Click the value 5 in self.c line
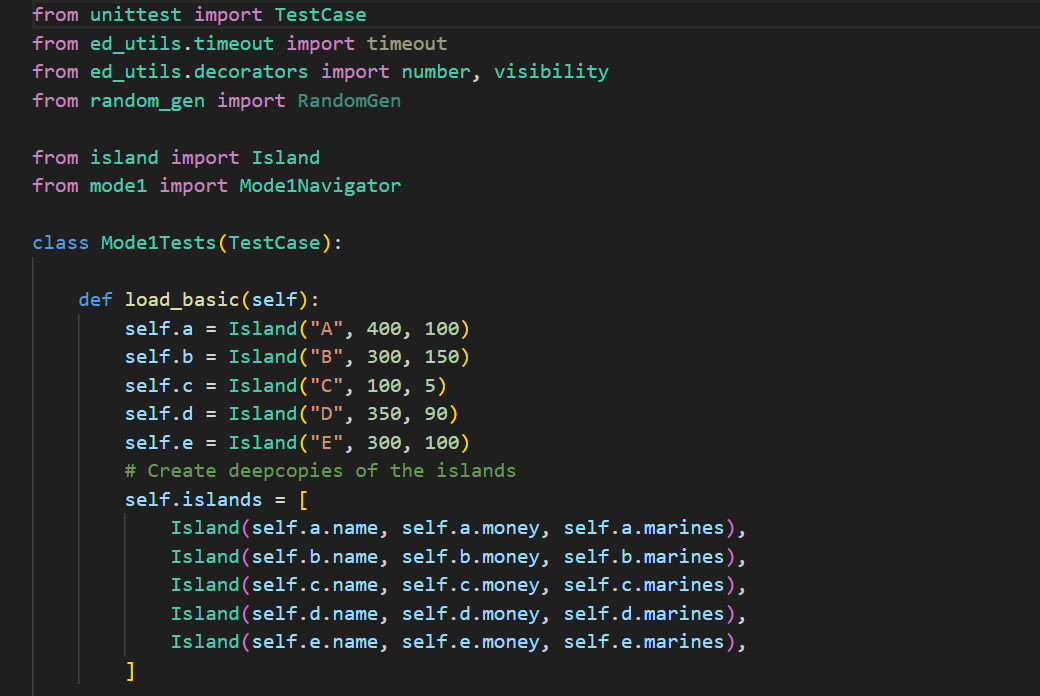 tap(430, 386)
